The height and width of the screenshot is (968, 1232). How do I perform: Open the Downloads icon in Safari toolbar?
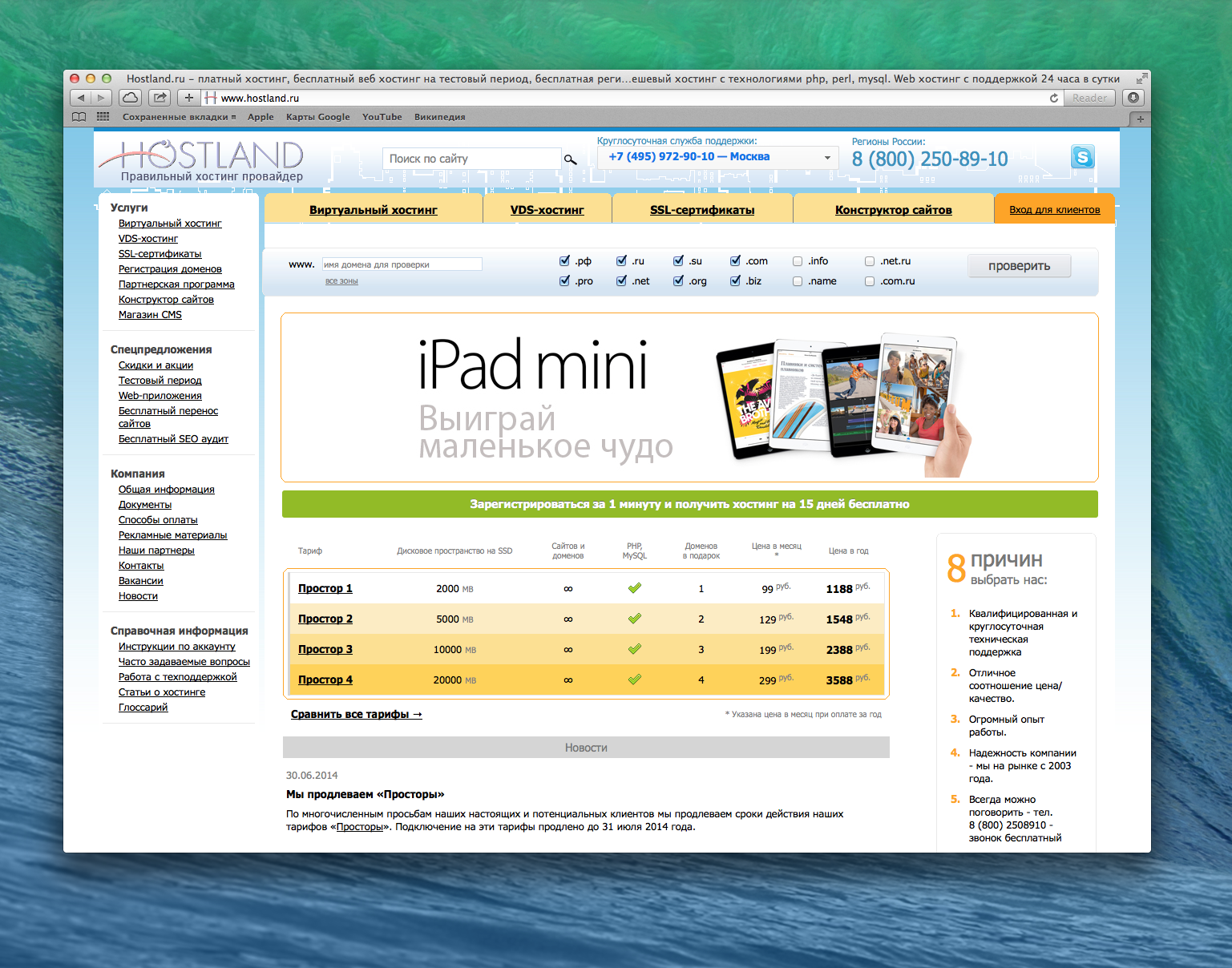point(1133,98)
